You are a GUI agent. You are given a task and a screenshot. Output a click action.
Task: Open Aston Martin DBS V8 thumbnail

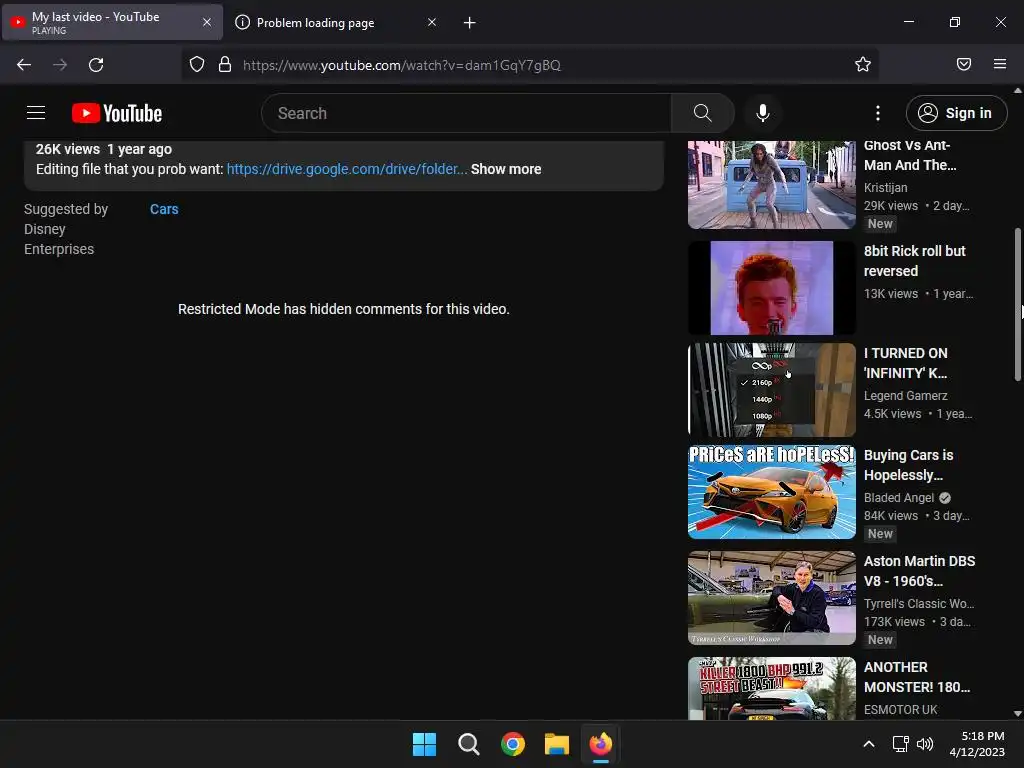point(771,598)
